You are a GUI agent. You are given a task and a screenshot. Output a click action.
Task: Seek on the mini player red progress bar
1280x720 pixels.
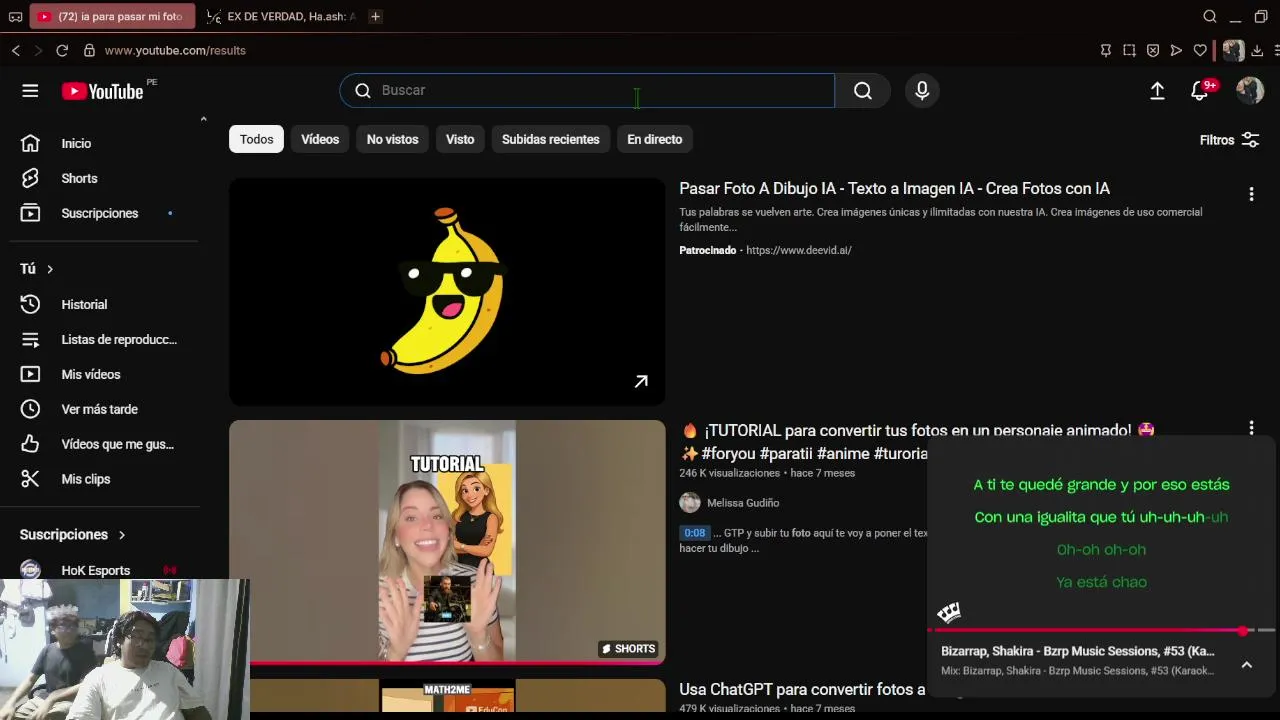click(x=1102, y=631)
